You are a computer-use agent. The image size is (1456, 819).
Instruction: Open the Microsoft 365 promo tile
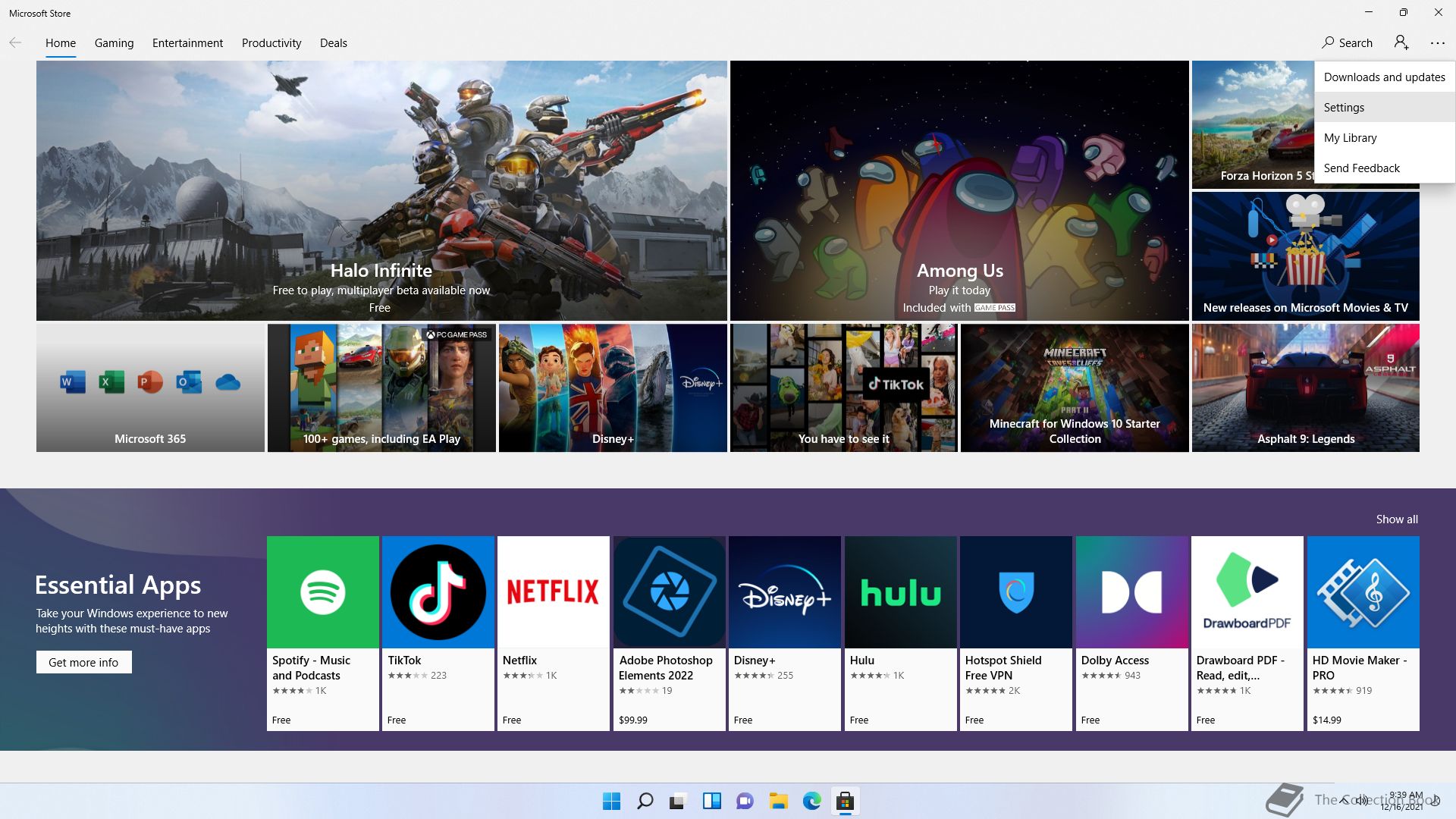click(150, 388)
